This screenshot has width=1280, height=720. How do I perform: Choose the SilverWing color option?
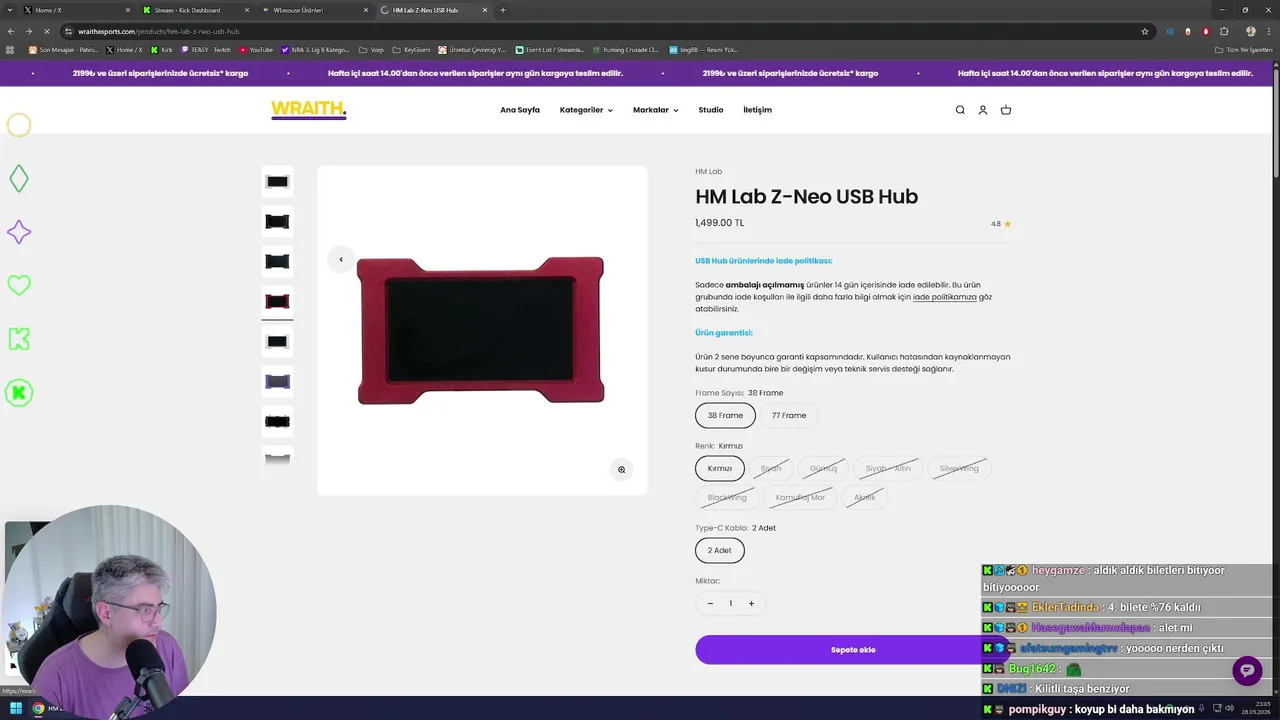(x=959, y=468)
